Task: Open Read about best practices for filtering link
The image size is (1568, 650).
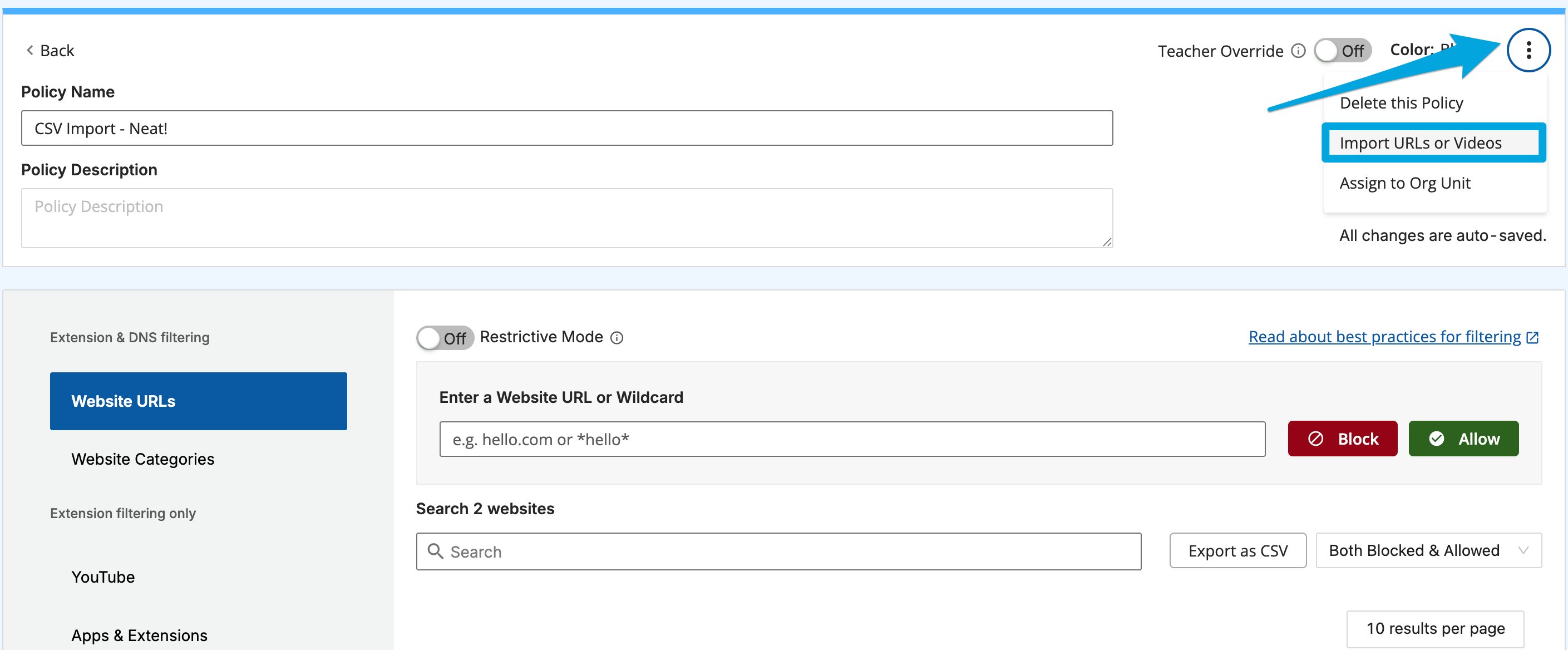Action: [1384, 337]
